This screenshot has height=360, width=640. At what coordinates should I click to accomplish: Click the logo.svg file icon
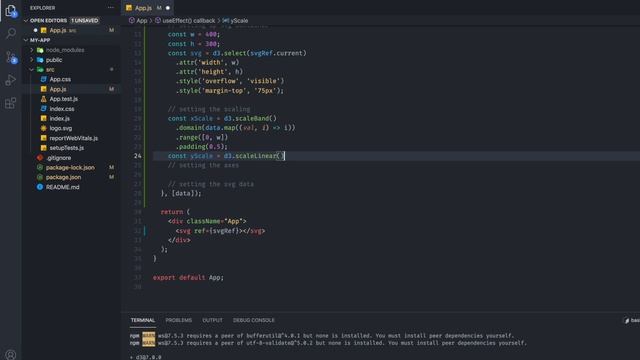click(x=44, y=128)
